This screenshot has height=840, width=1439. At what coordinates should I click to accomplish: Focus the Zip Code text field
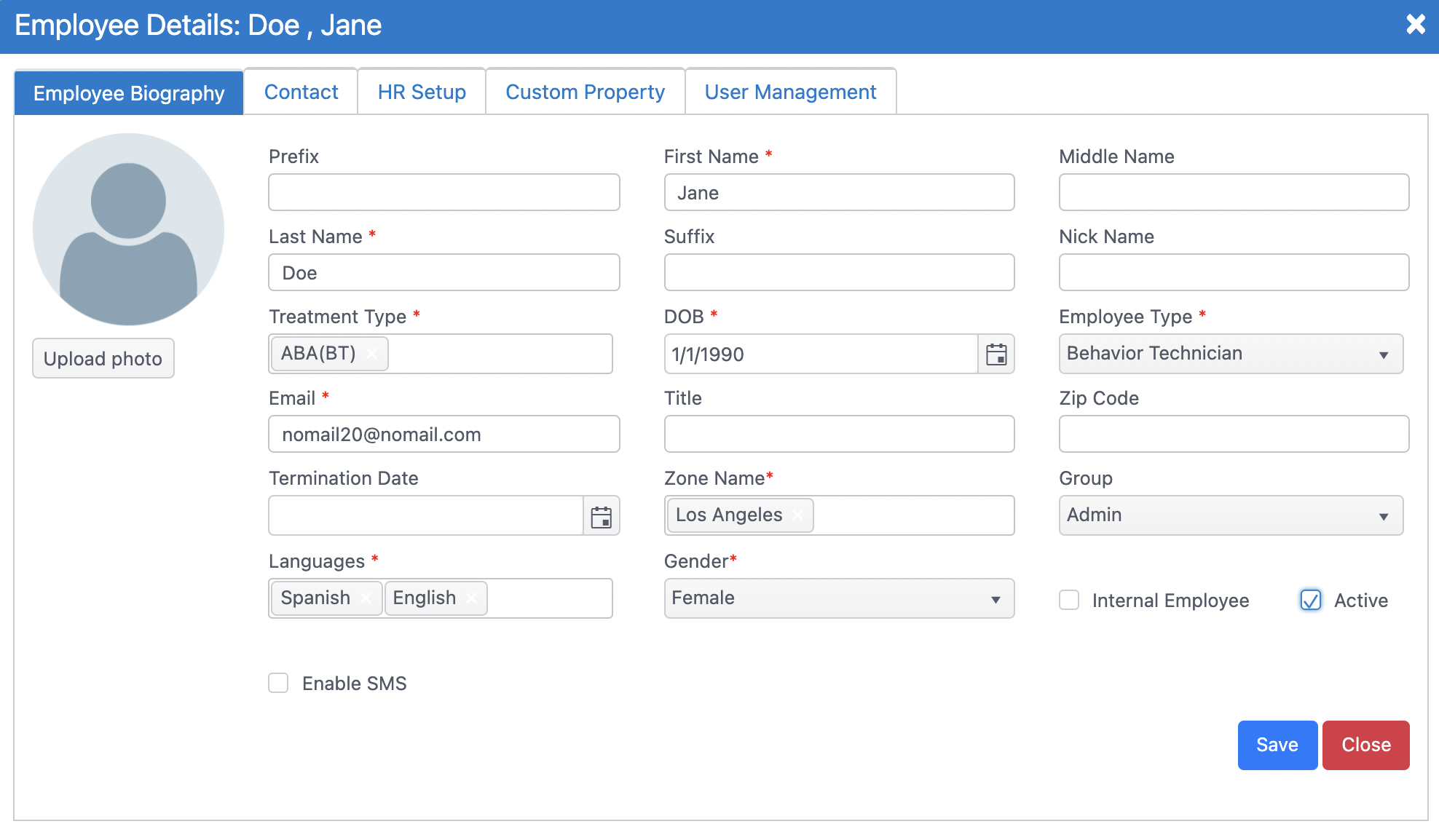click(x=1233, y=435)
